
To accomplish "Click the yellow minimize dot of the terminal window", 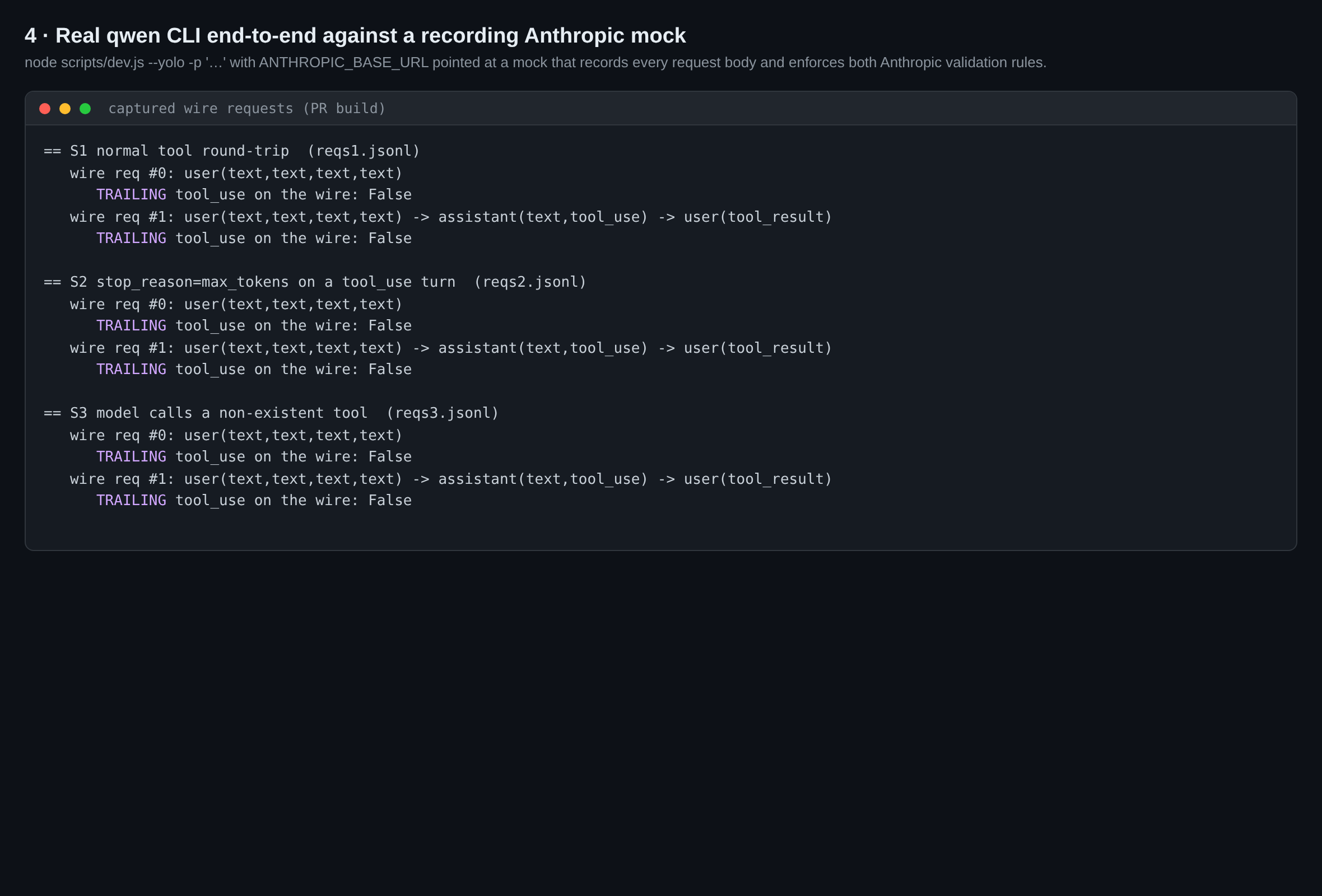I will tap(65, 109).
